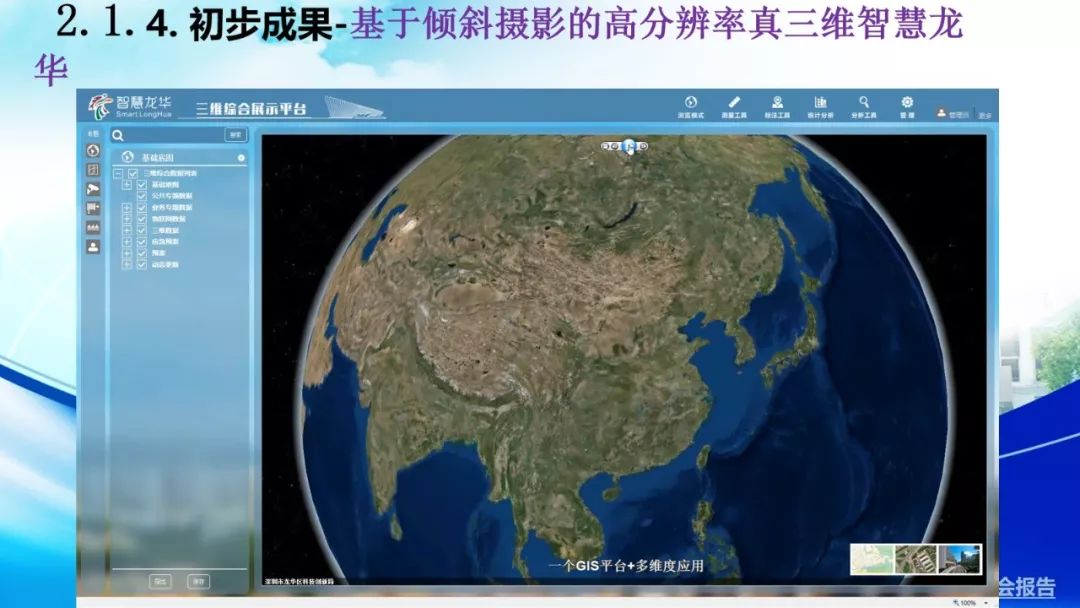Click into the layer search field

[x=174, y=136]
